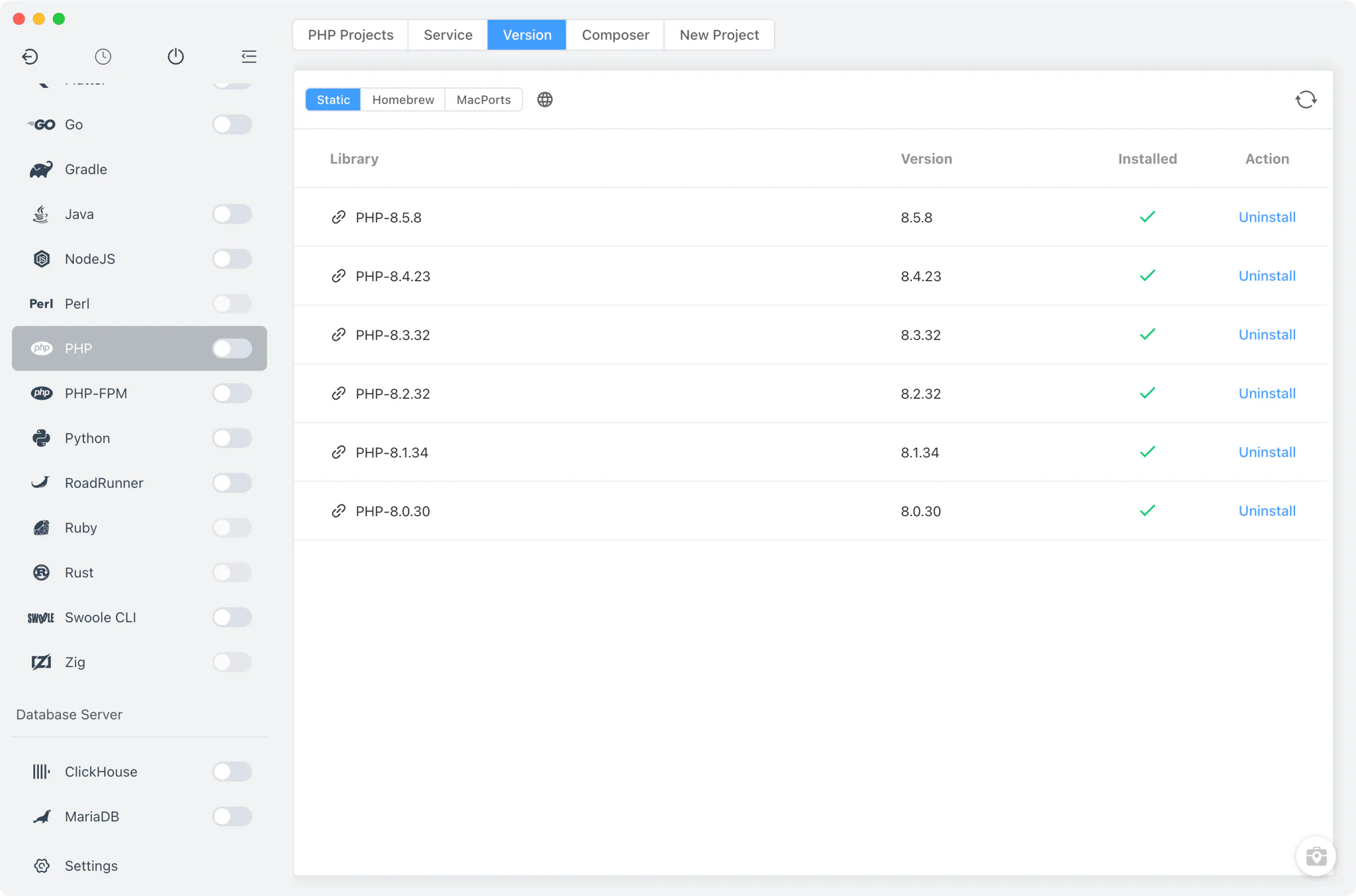Click the PHP-8.2.32 library name
1356x896 pixels.
[x=393, y=394]
